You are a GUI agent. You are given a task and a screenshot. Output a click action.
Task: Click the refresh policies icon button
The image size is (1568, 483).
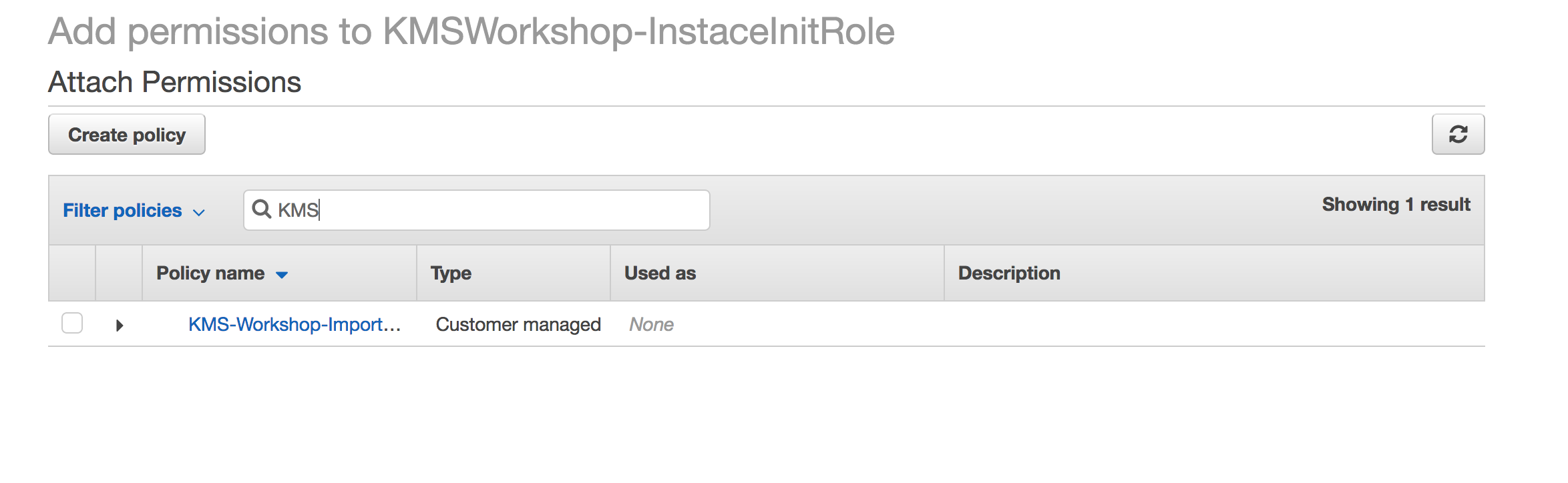pos(1458,134)
